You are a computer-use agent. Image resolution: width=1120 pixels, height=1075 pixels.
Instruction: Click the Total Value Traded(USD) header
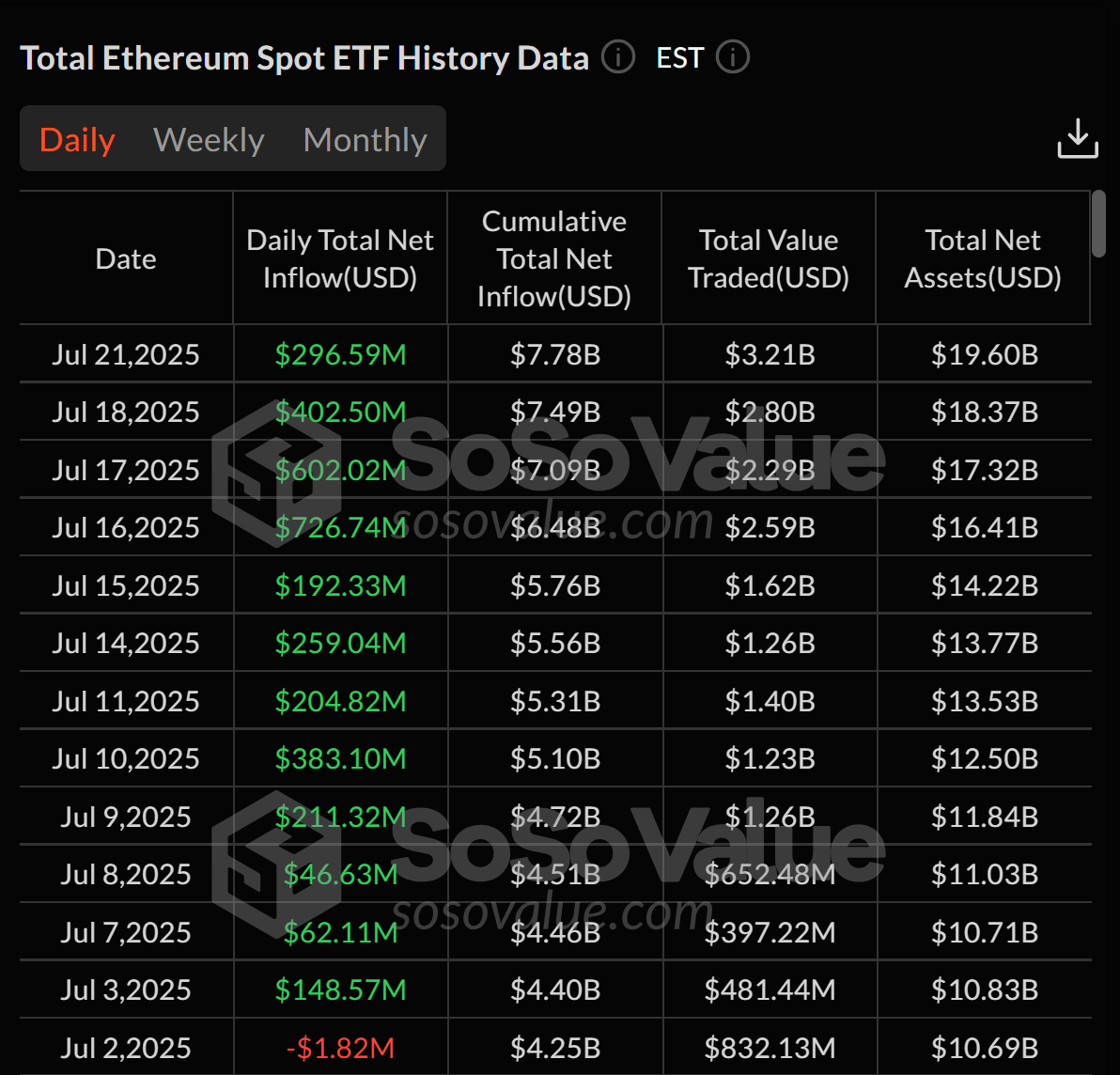tap(768, 258)
